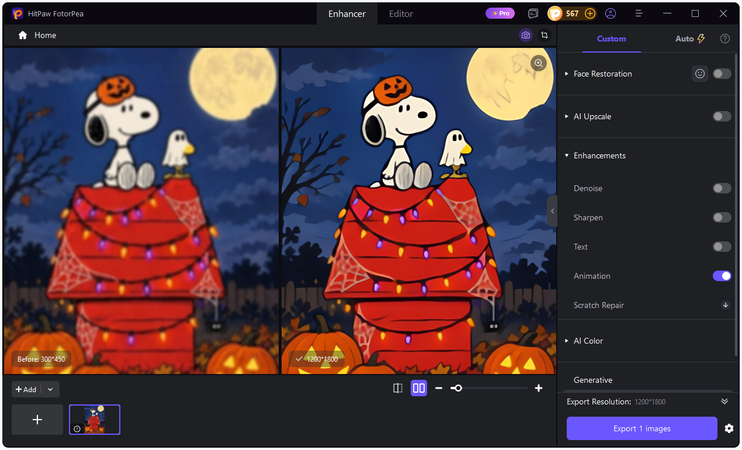Click the +Add button

(26, 389)
